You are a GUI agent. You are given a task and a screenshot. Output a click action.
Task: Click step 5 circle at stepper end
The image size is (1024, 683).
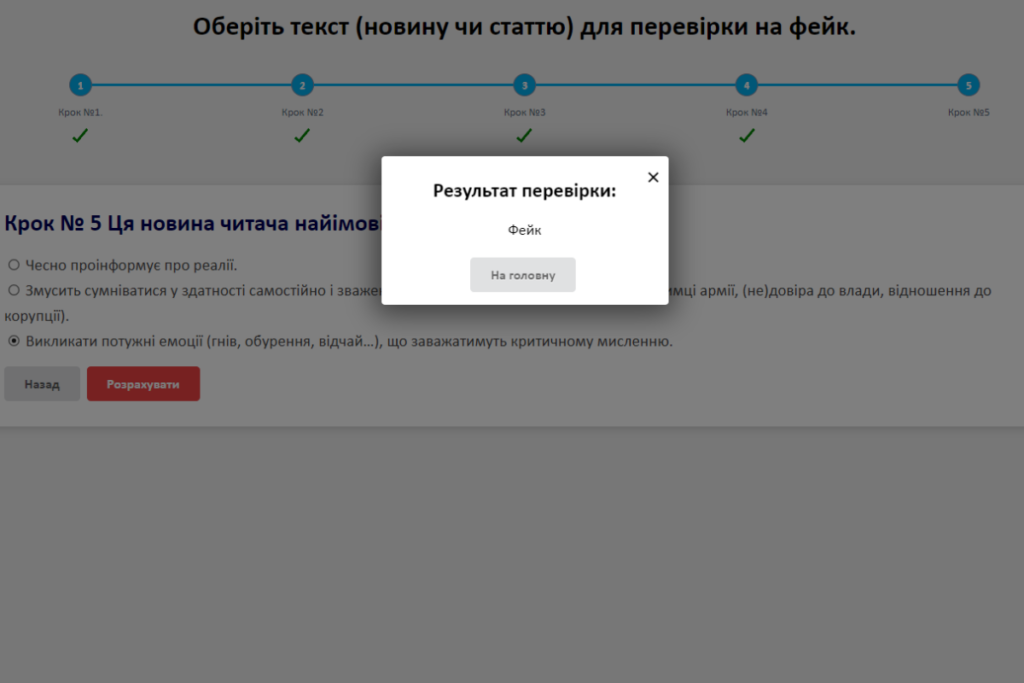click(968, 85)
